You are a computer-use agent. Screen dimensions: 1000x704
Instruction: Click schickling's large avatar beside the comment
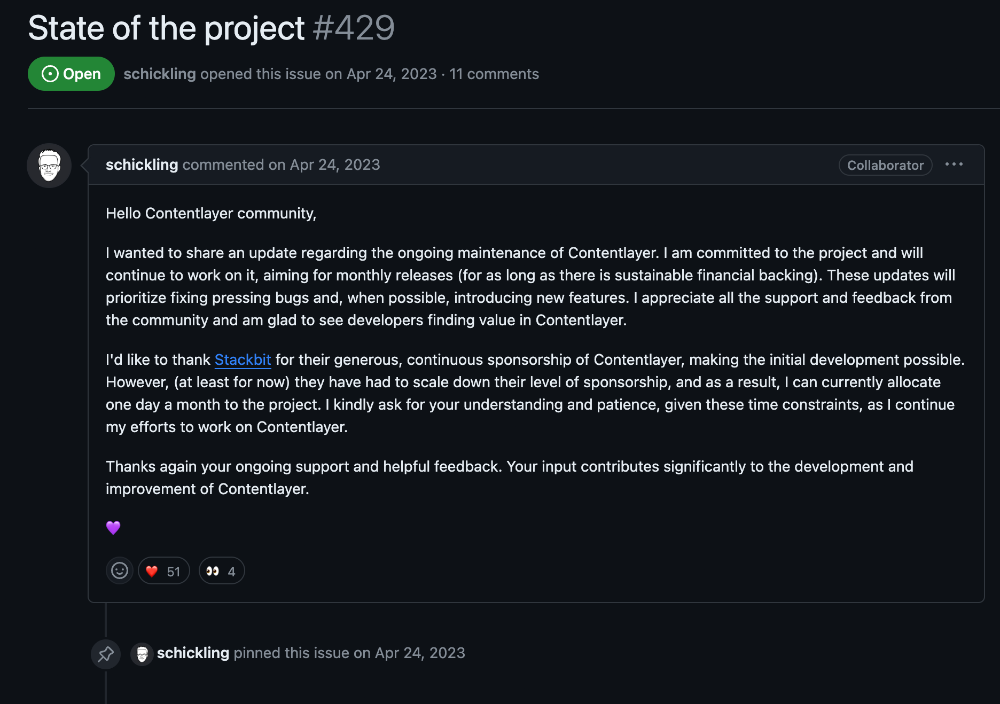point(49,166)
